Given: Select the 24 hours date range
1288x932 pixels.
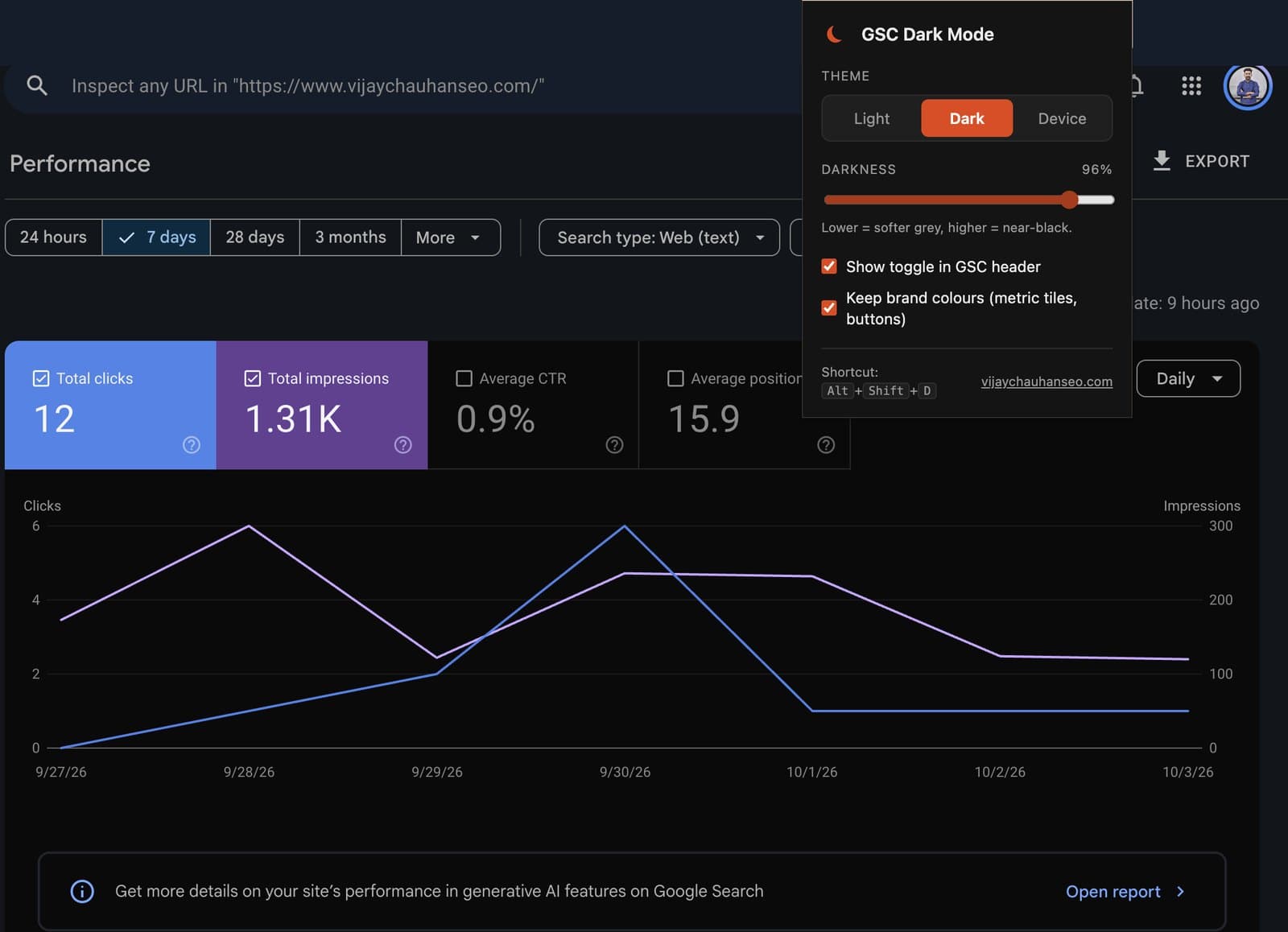Looking at the screenshot, I should 53,237.
